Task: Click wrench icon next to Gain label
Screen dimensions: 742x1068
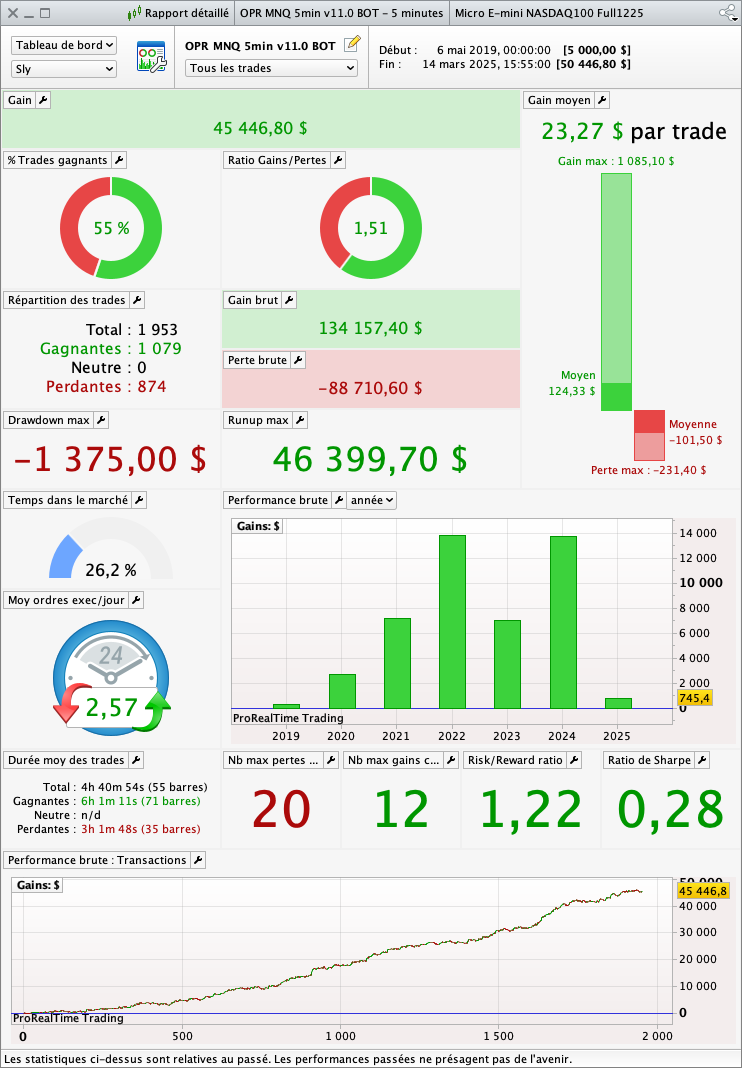Action: click(43, 100)
